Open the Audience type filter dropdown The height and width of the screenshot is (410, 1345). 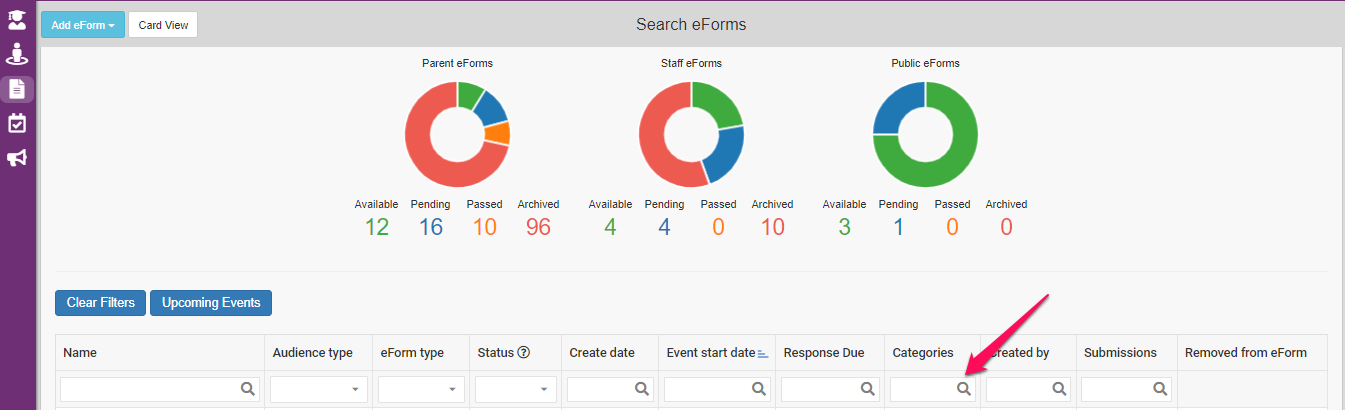tap(319, 389)
